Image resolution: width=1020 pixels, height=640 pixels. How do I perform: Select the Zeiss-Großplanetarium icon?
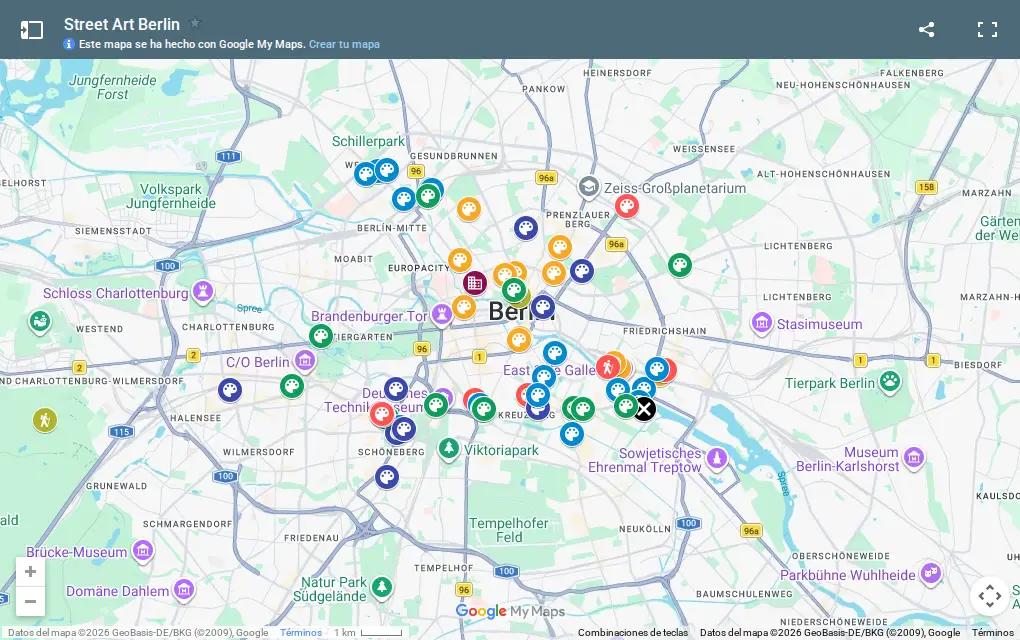(x=589, y=187)
